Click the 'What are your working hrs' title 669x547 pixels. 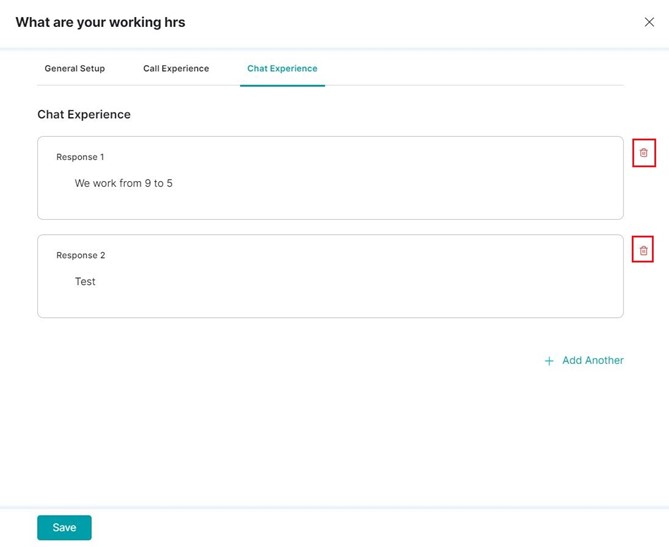[100, 22]
